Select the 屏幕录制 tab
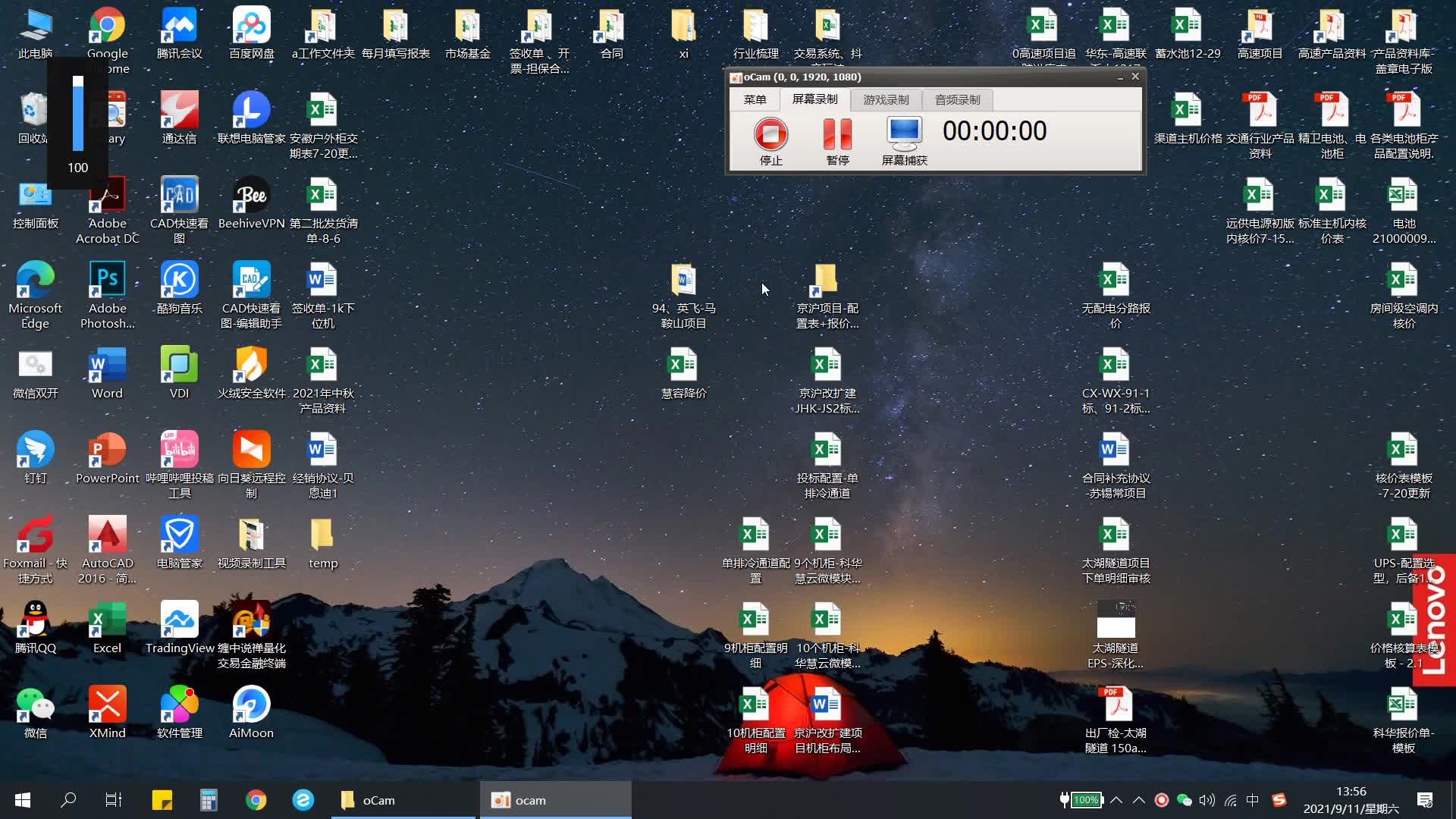Viewport: 1456px width, 819px height. click(814, 99)
